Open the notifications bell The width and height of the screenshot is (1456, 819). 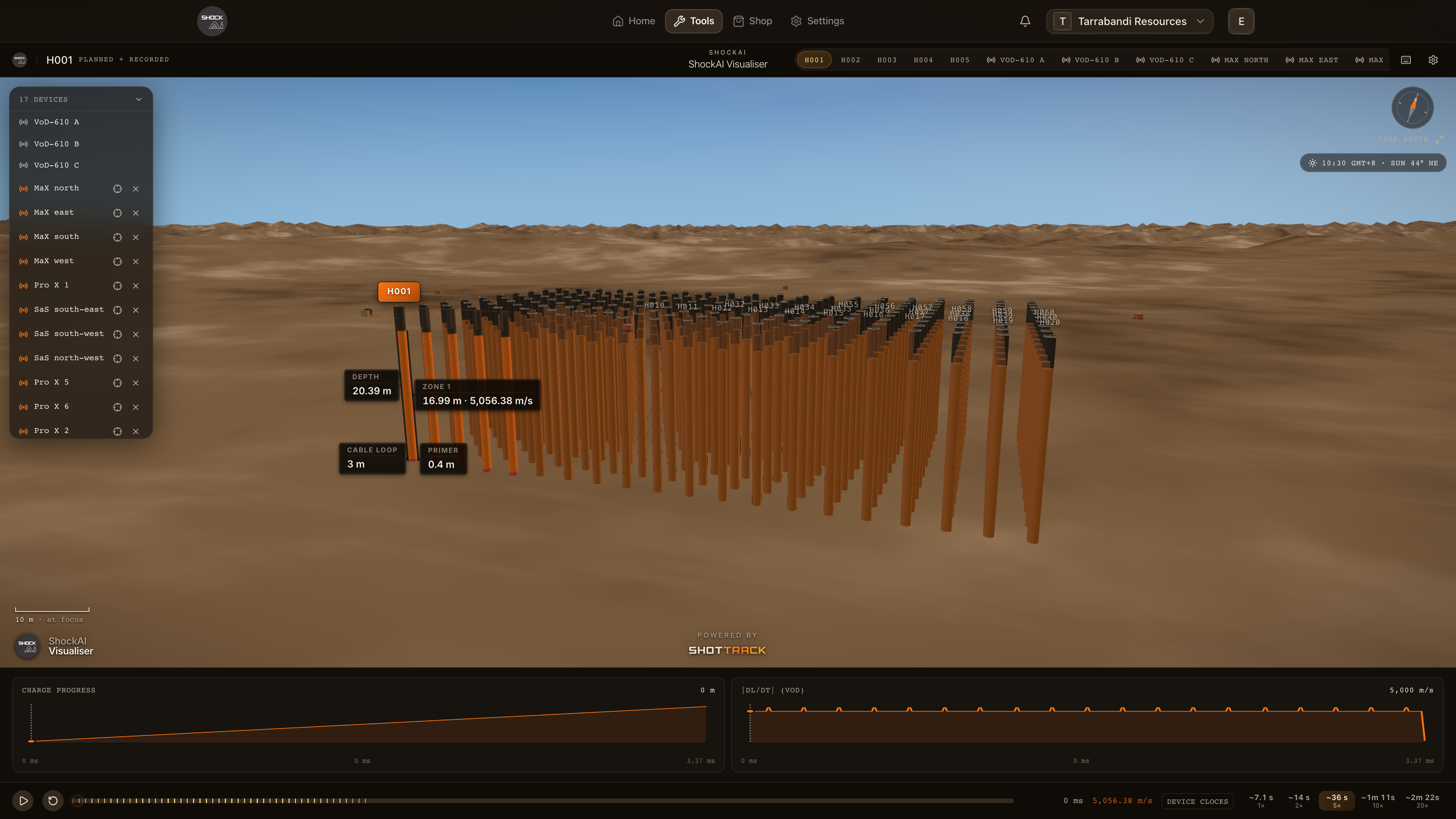click(x=1025, y=21)
